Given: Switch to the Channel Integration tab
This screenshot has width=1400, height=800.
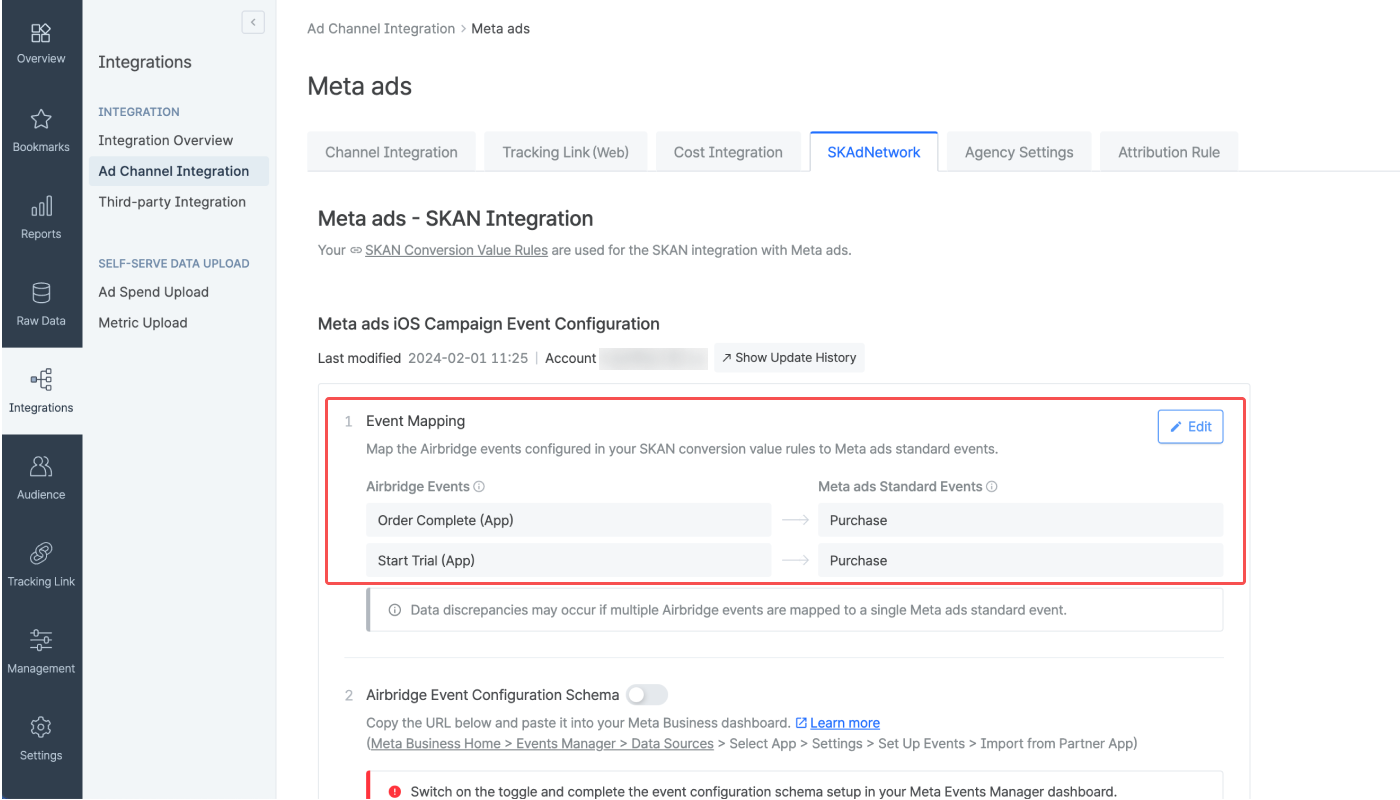Looking at the screenshot, I should pyautogui.click(x=391, y=152).
